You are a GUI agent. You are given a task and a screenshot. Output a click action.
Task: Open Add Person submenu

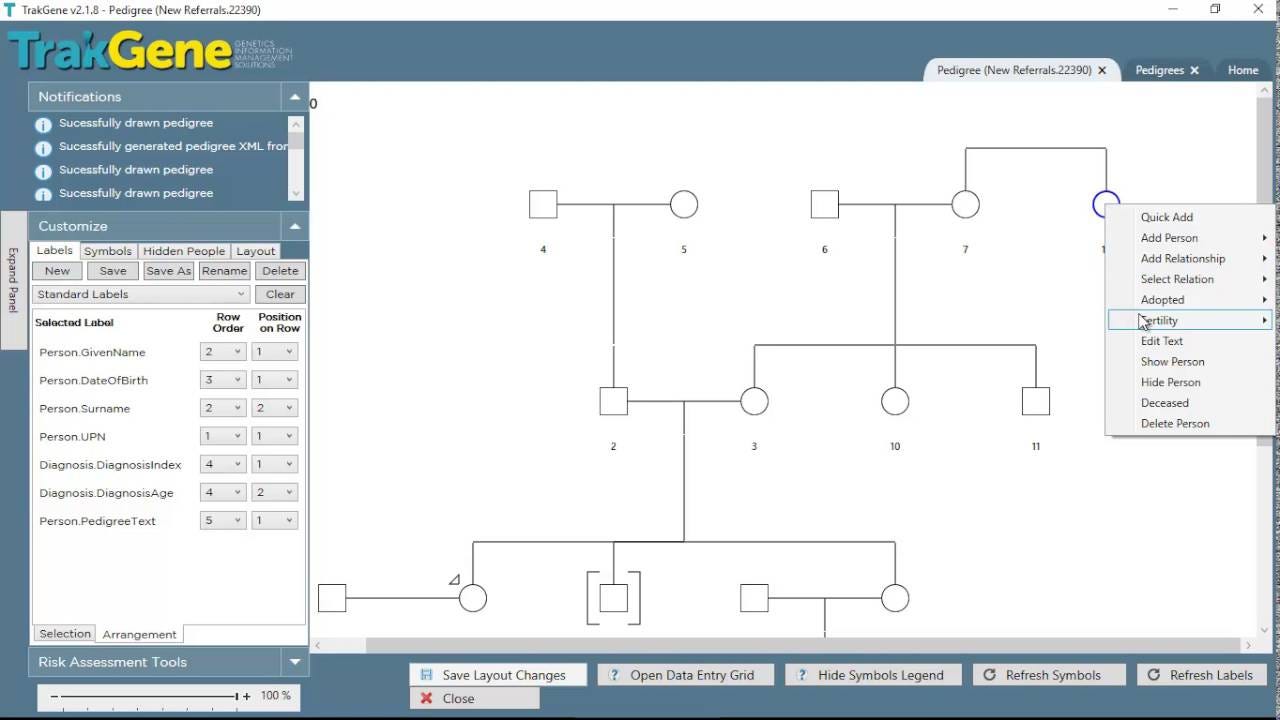point(1190,238)
